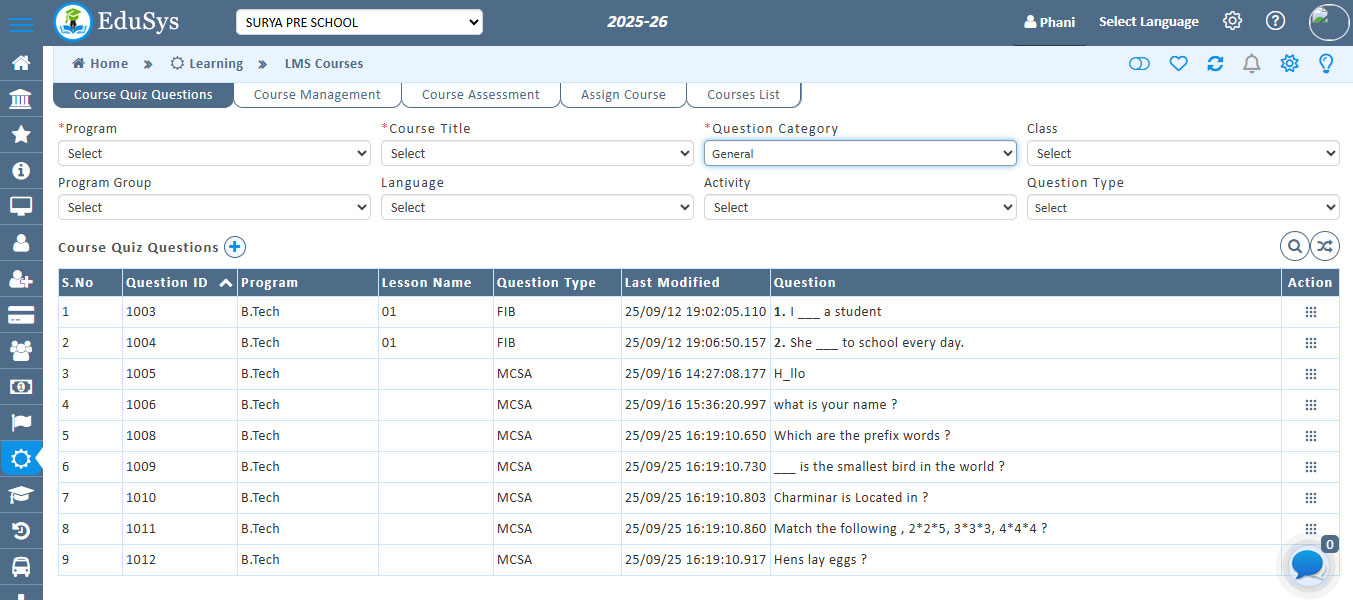The width and height of the screenshot is (1353, 600).
Task: Expand the Program dropdown
Action: point(216,153)
